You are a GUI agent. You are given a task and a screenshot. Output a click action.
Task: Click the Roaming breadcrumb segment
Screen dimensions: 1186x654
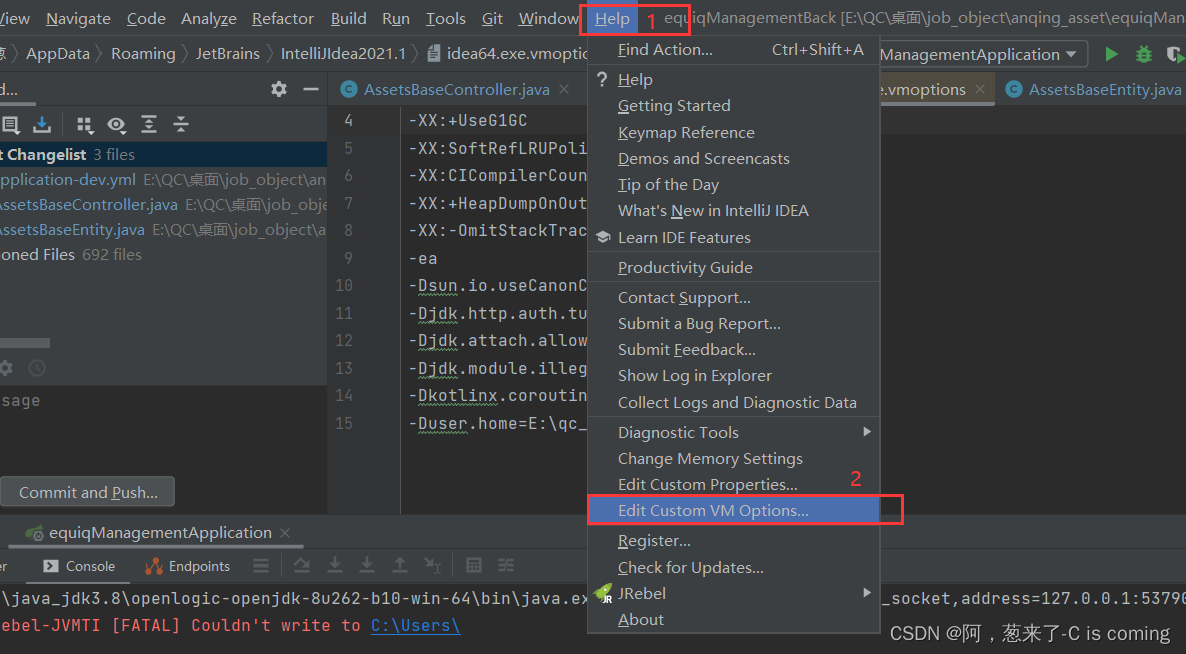[143, 54]
